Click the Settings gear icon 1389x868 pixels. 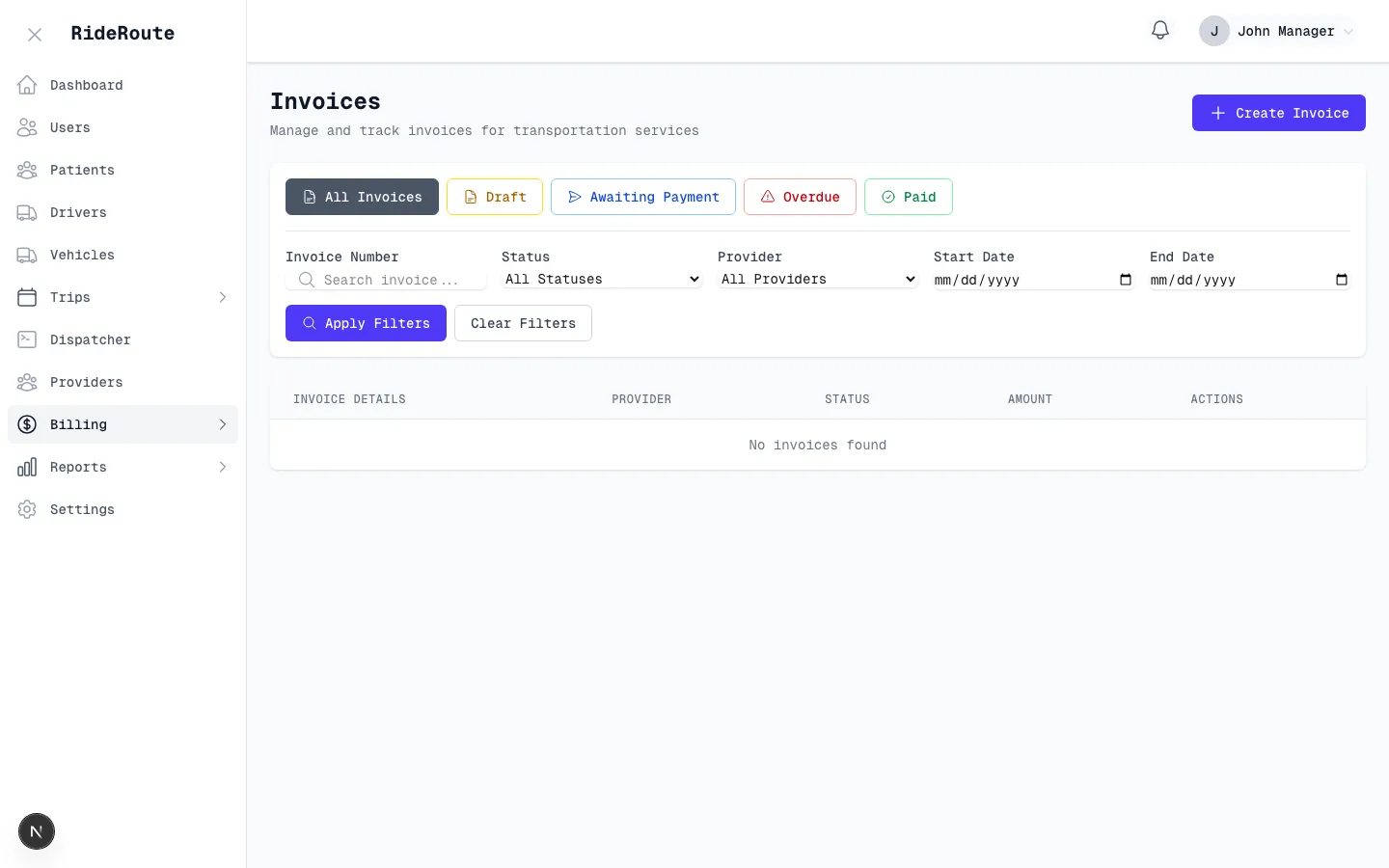tap(27, 509)
